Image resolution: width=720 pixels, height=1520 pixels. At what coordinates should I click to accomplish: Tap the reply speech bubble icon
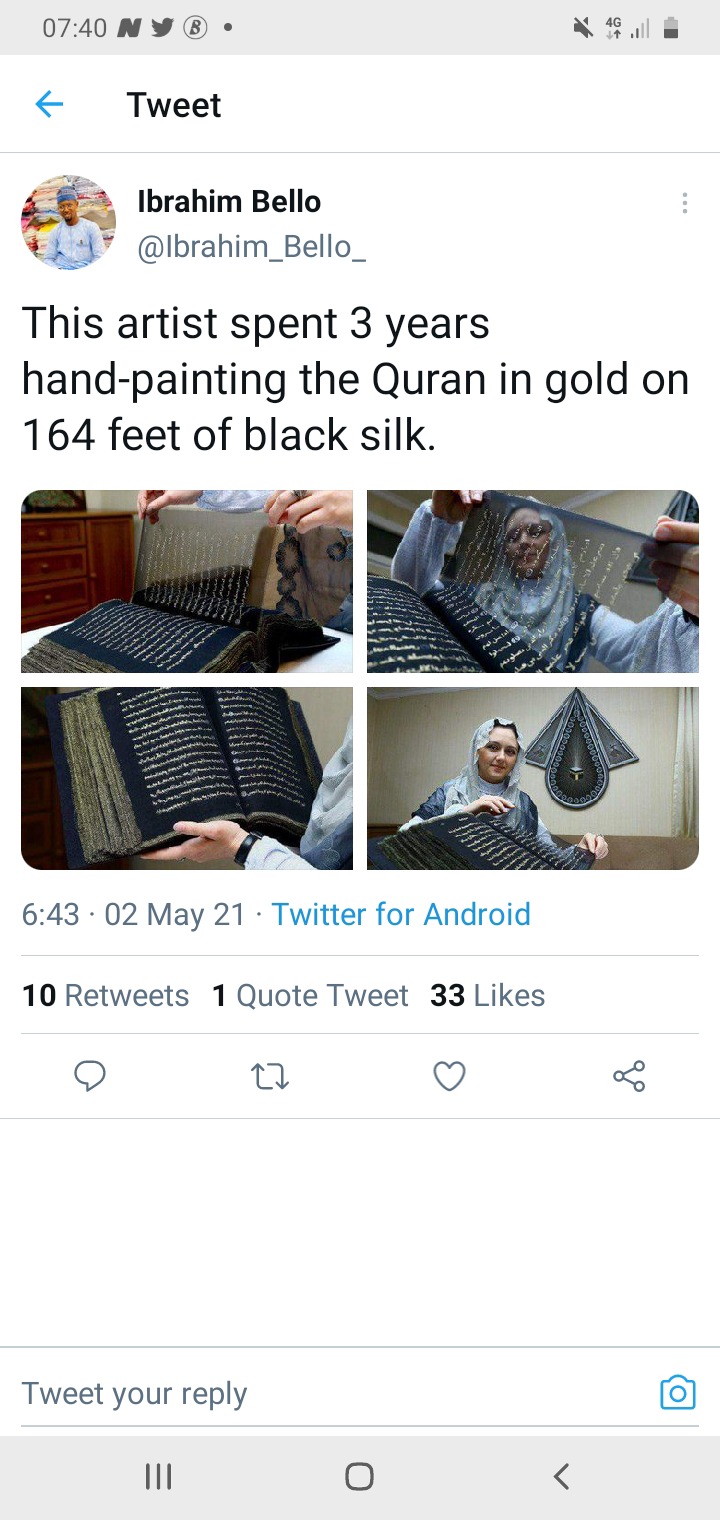[90, 1076]
